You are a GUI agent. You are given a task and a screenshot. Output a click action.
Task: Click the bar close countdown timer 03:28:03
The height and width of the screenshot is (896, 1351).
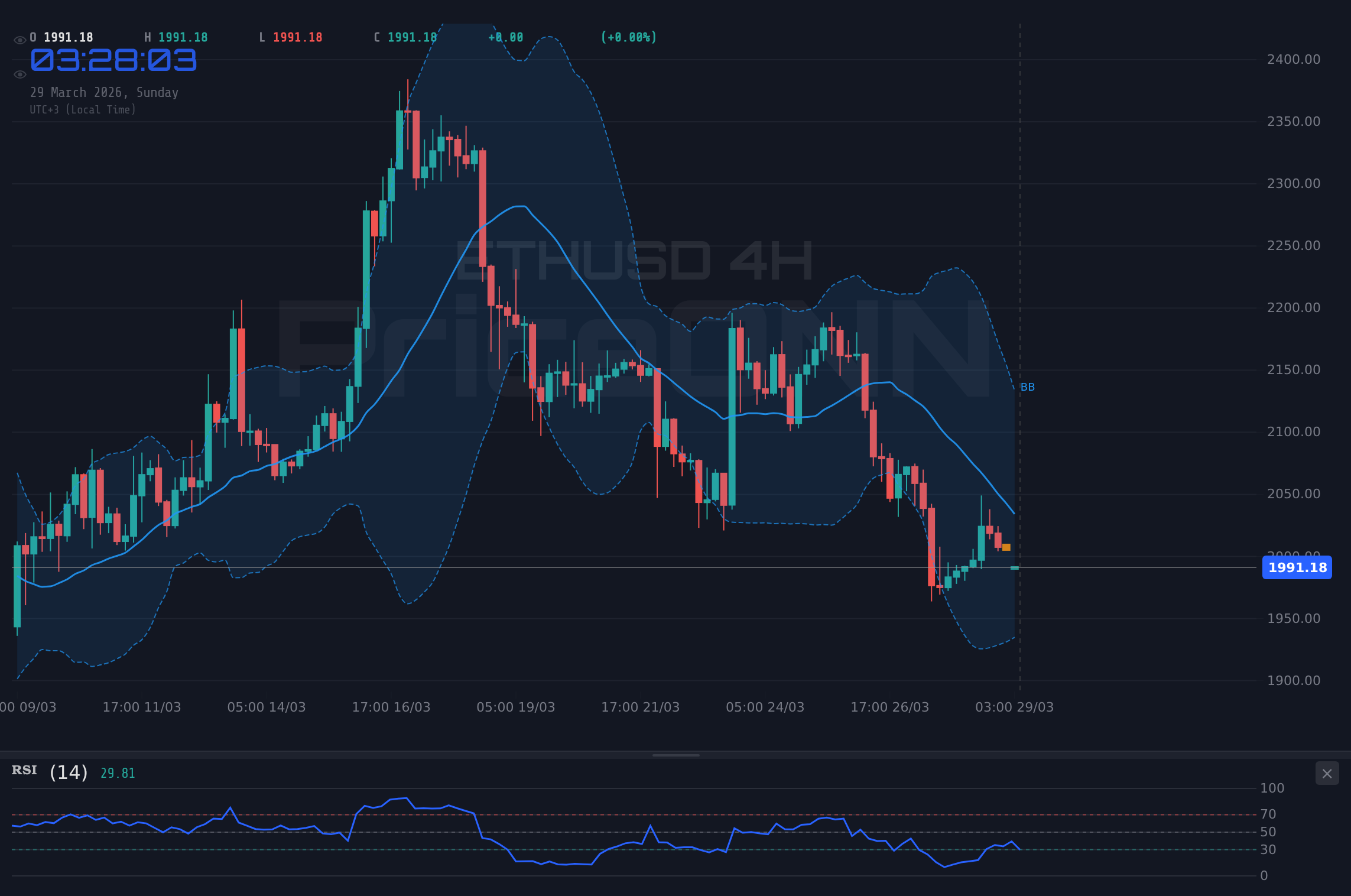[113, 61]
